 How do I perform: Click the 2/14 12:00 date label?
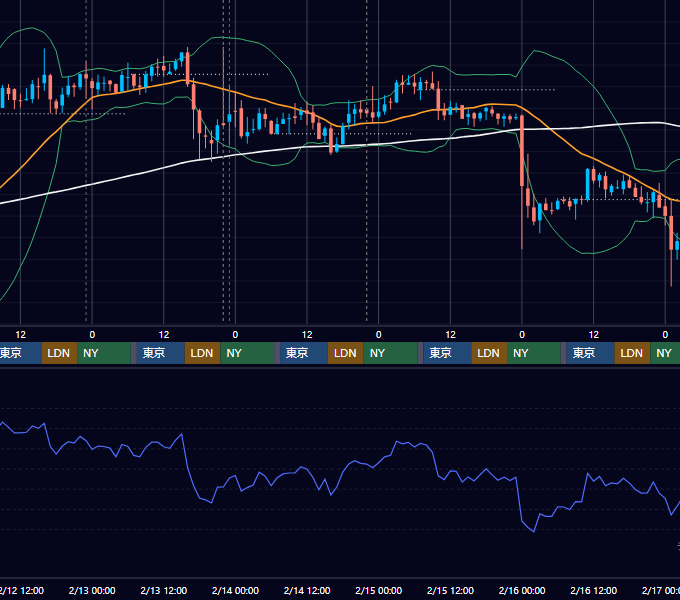tap(307, 590)
